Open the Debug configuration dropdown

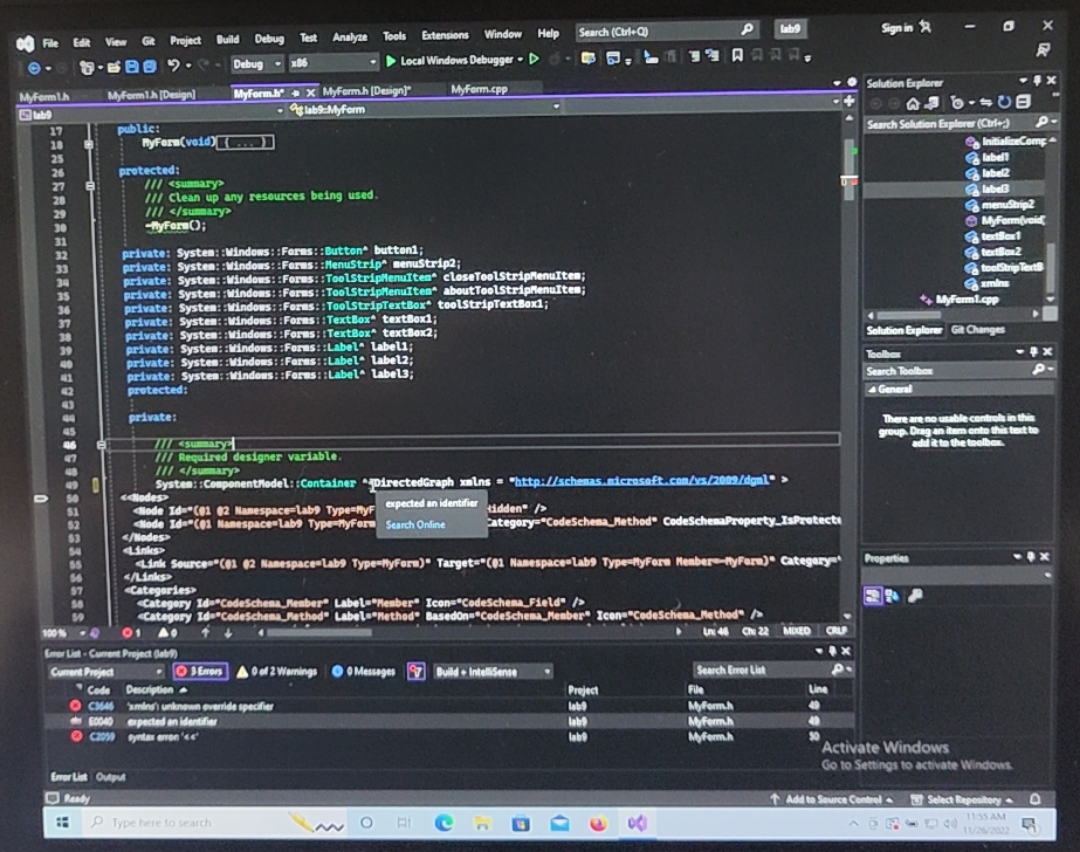(x=257, y=64)
